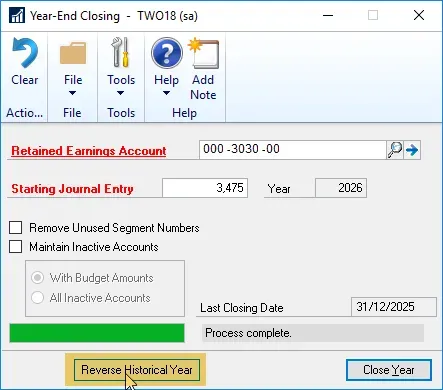Click the Add Note icon
This screenshot has width=443, height=390.
point(204,53)
